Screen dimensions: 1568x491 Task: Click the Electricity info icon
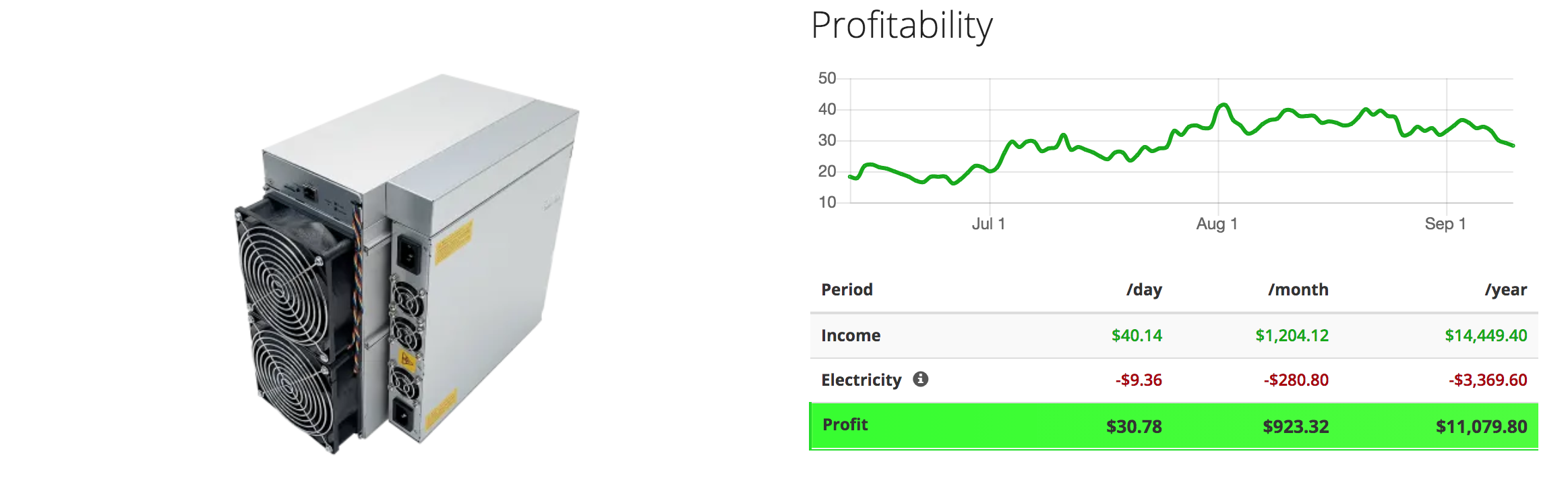(920, 379)
